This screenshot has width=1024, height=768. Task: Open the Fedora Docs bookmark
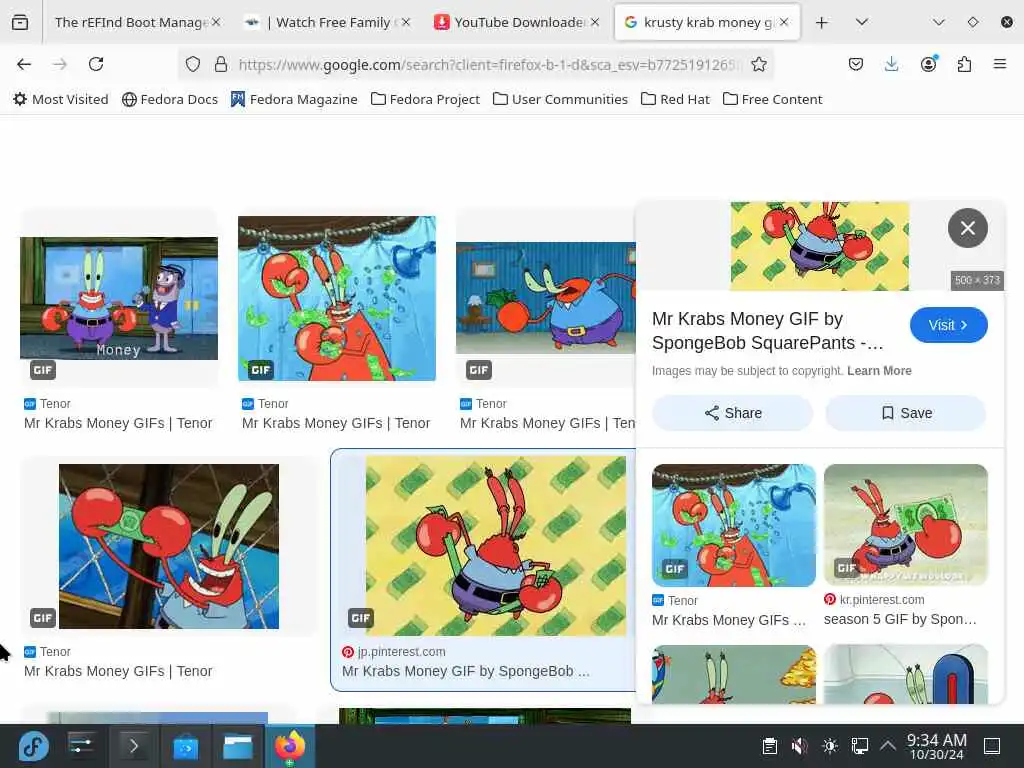(x=170, y=99)
